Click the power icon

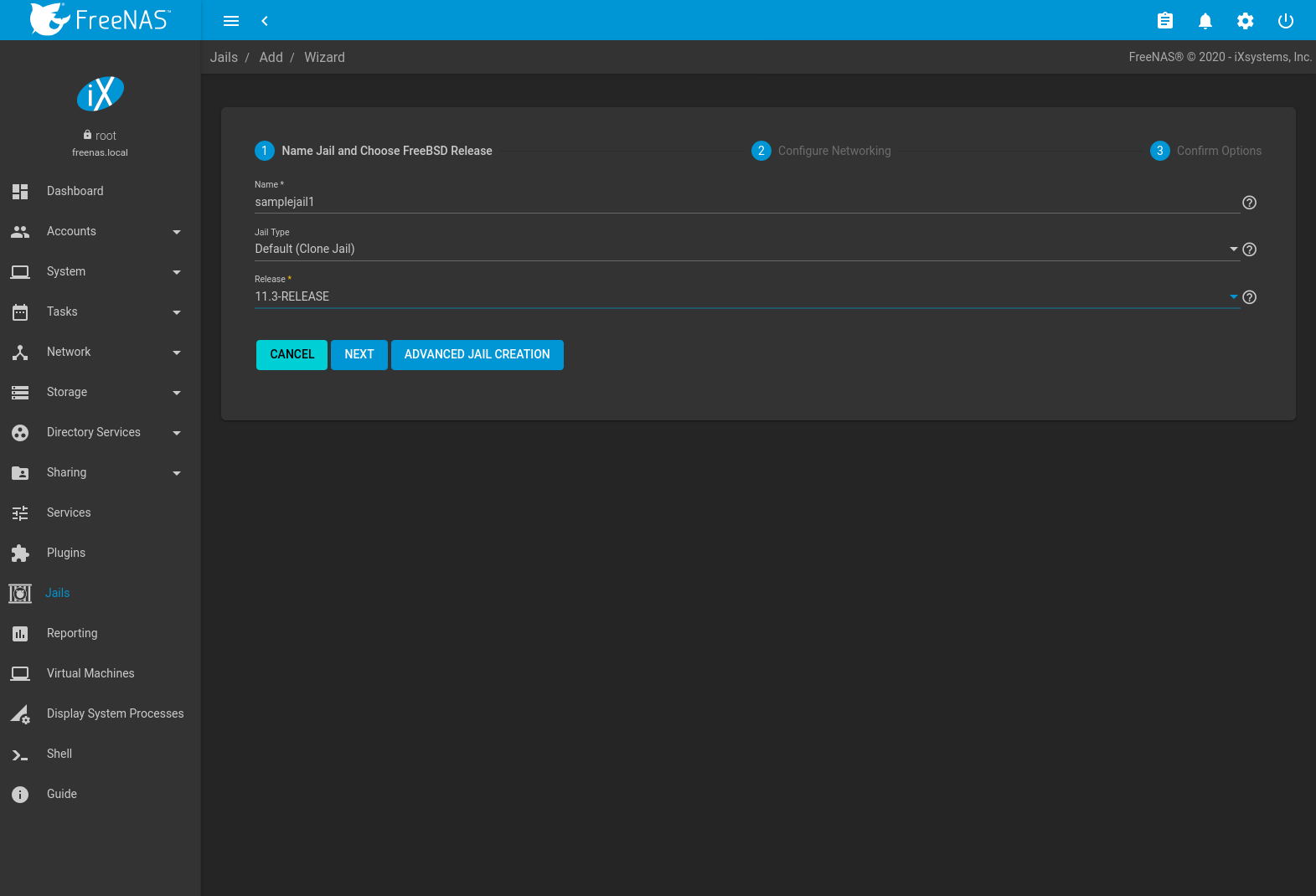(x=1285, y=21)
